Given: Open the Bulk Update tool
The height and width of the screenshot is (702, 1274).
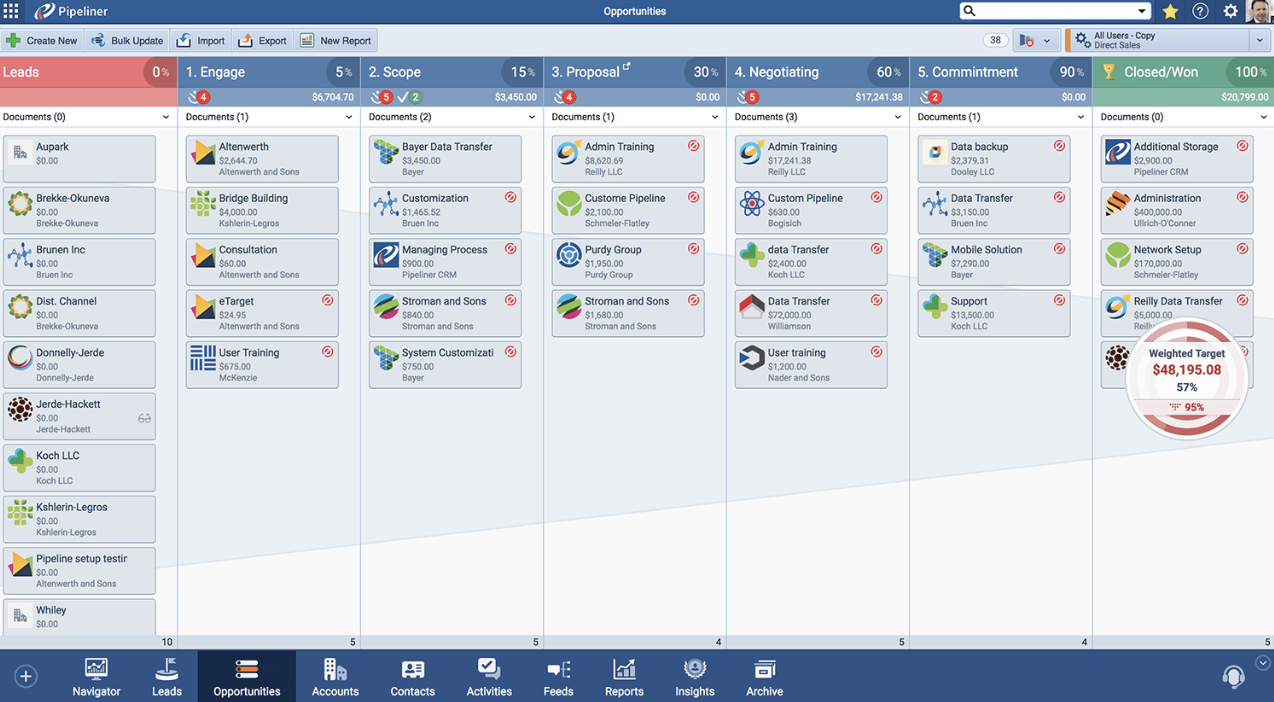Looking at the screenshot, I should (x=97, y=40).
